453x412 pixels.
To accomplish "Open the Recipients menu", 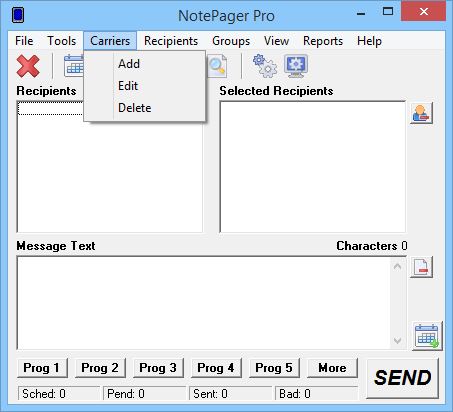I will (x=171, y=41).
